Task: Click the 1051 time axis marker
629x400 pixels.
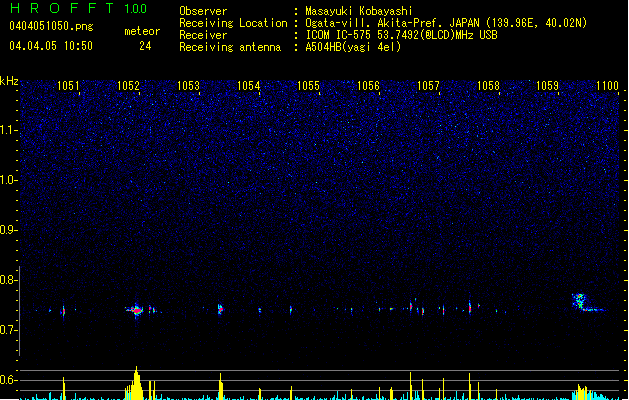Action: click(x=68, y=85)
